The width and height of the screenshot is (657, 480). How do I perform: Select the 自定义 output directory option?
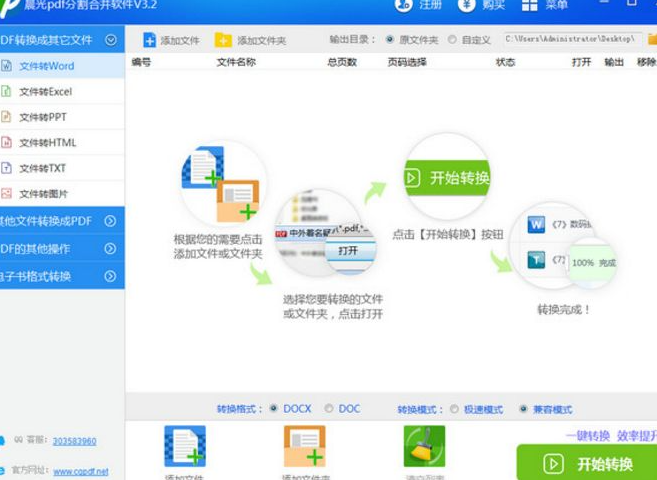pyautogui.click(x=453, y=40)
